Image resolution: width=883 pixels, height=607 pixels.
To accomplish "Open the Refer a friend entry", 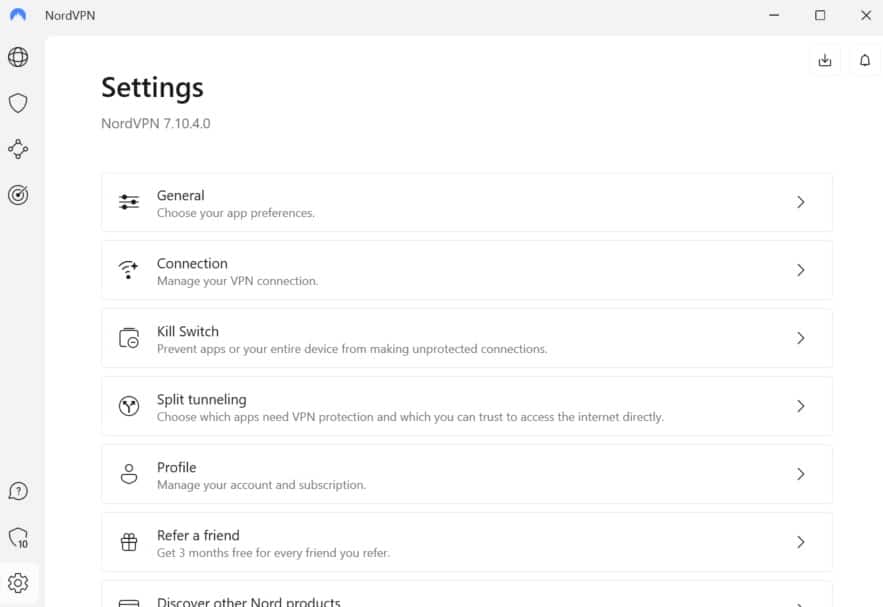I will pos(467,542).
